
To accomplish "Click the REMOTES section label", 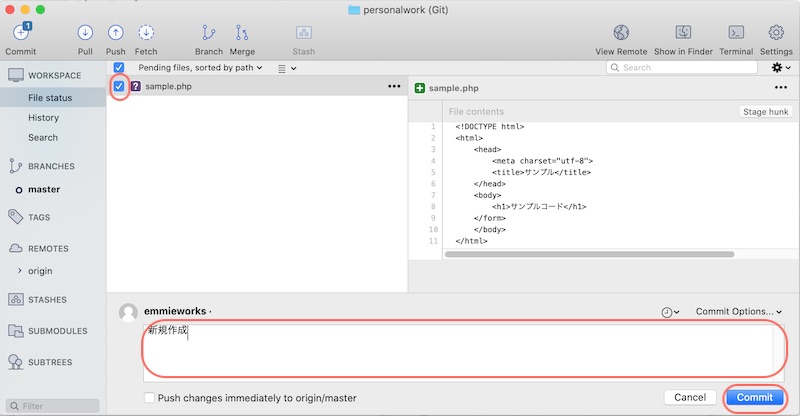I will 48,249.
